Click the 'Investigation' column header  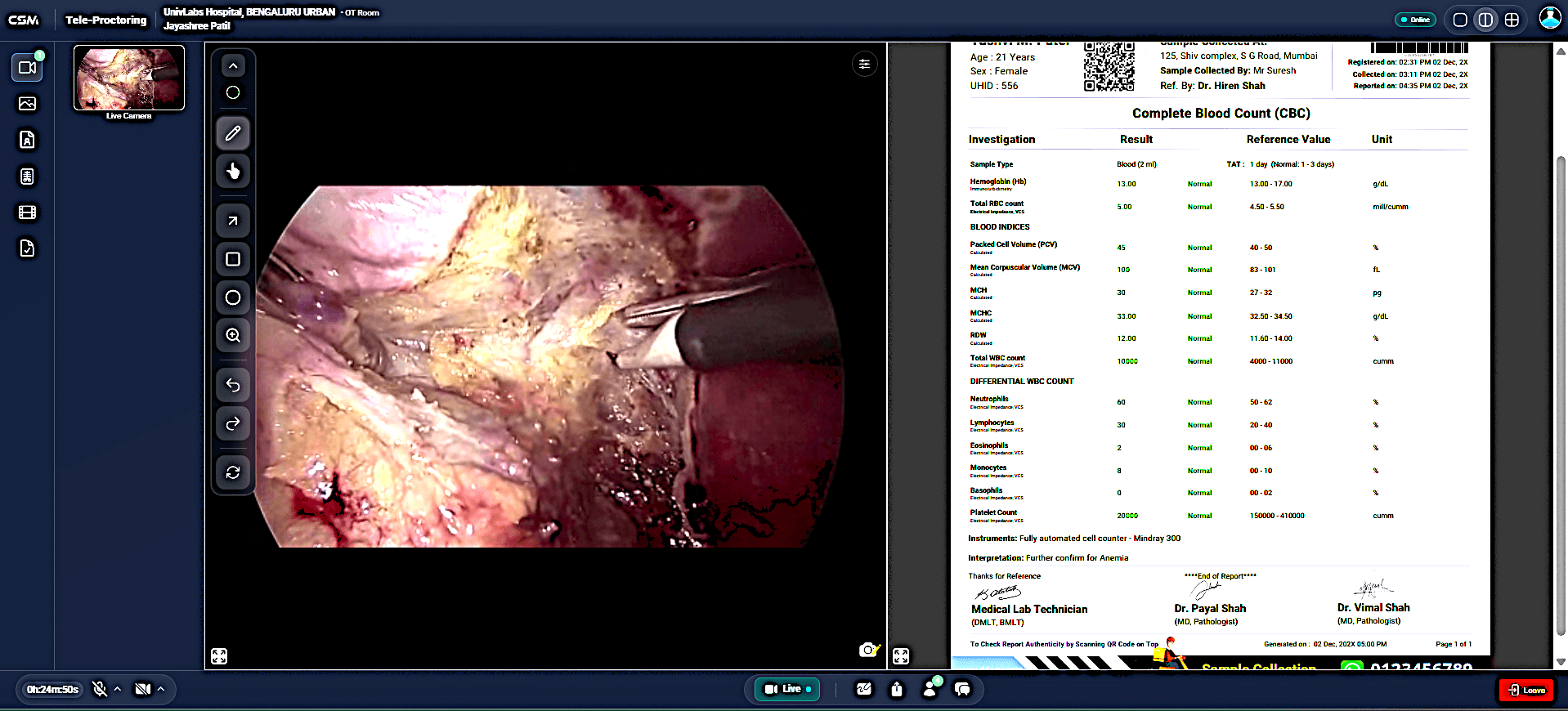(x=1001, y=140)
